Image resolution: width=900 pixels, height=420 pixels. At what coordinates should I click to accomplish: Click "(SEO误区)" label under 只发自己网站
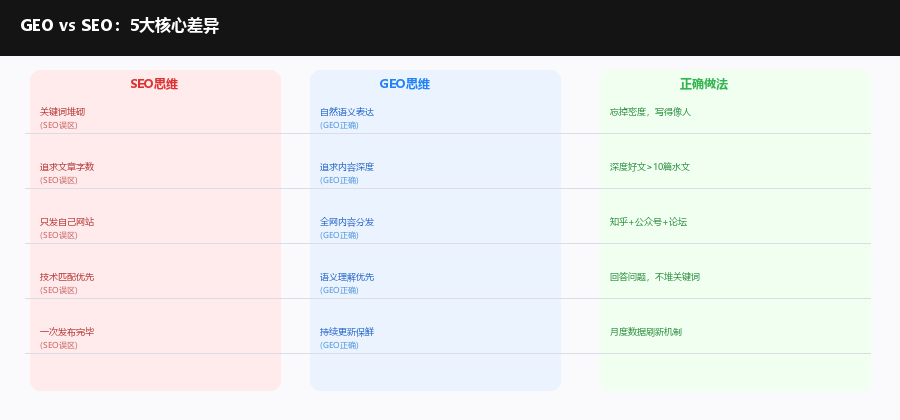pos(59,235)
